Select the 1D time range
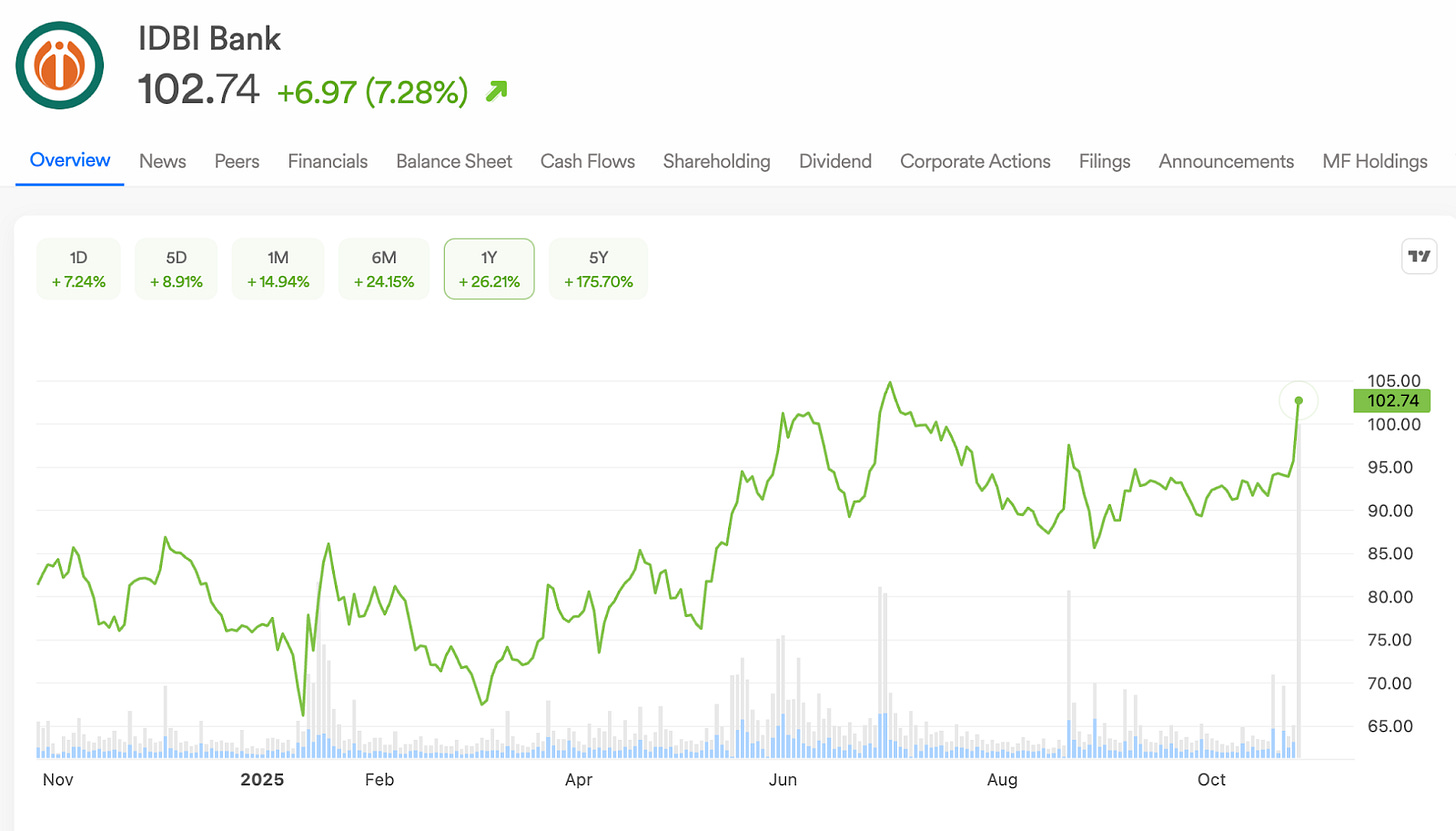The height and width of the screenshot is (831, 1456). (78, 269)
